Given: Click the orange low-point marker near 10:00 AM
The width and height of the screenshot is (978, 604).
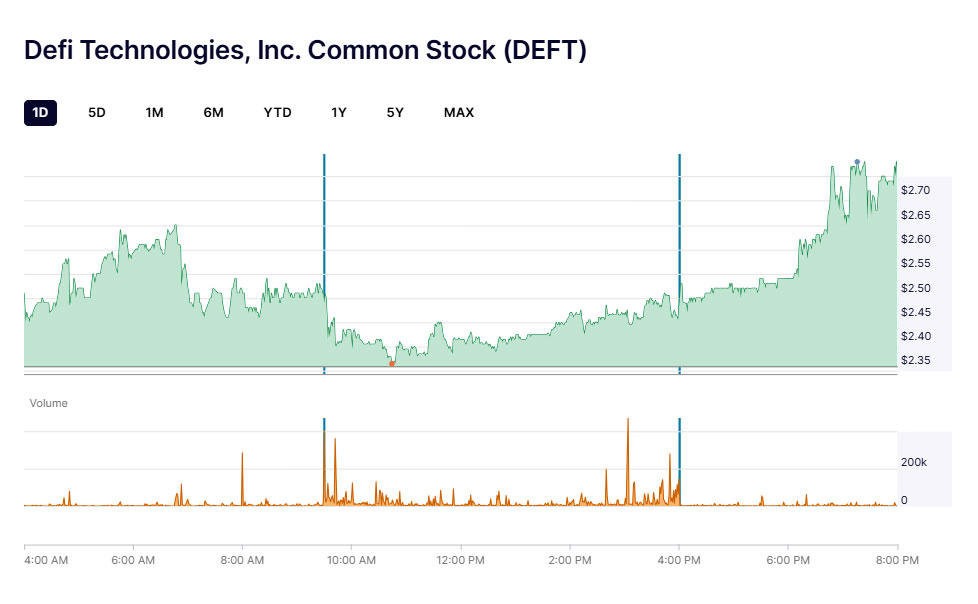Looking at the screenshot, I should coord(392,364).
